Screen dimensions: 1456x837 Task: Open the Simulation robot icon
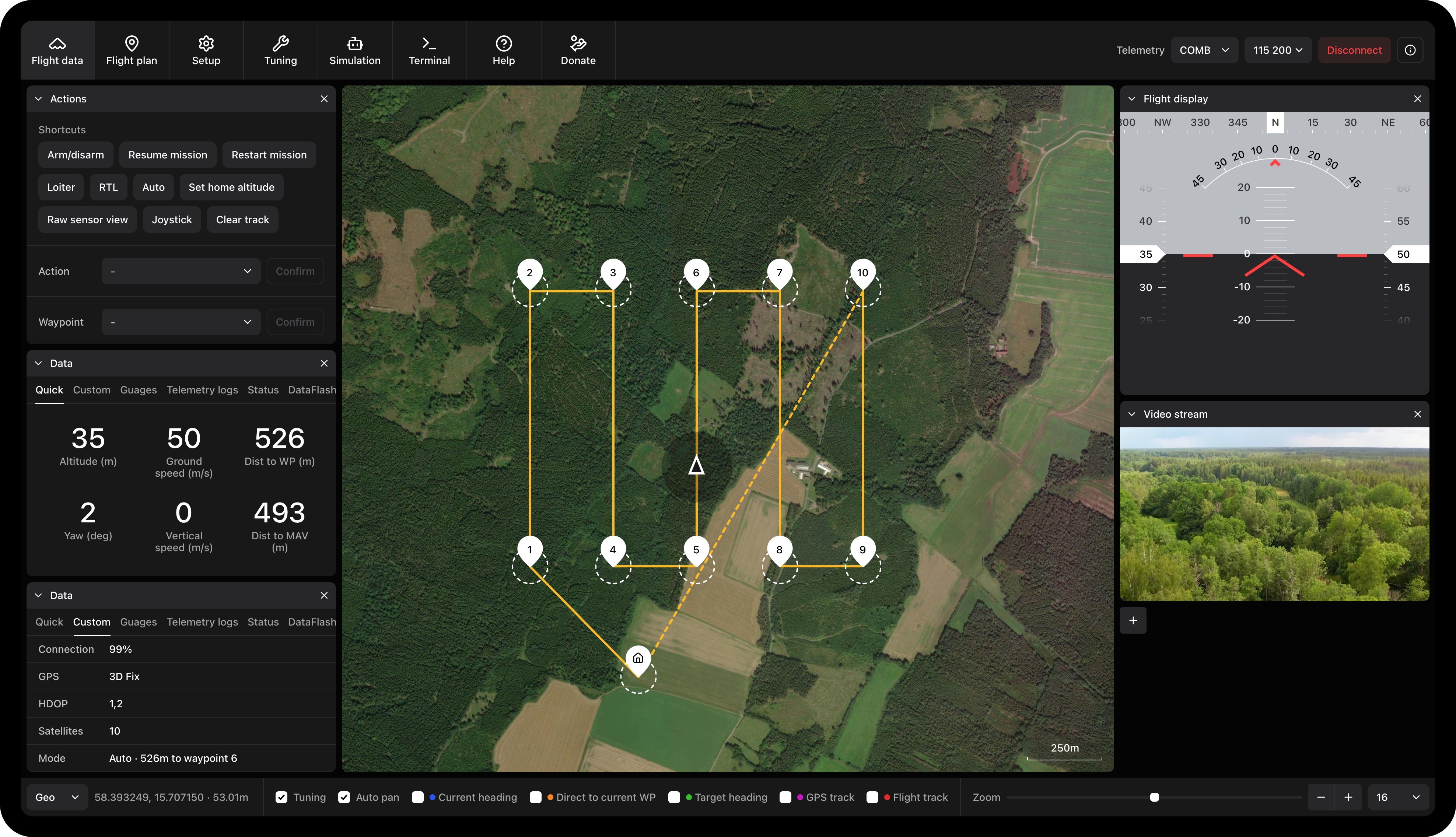coord(355,44)
